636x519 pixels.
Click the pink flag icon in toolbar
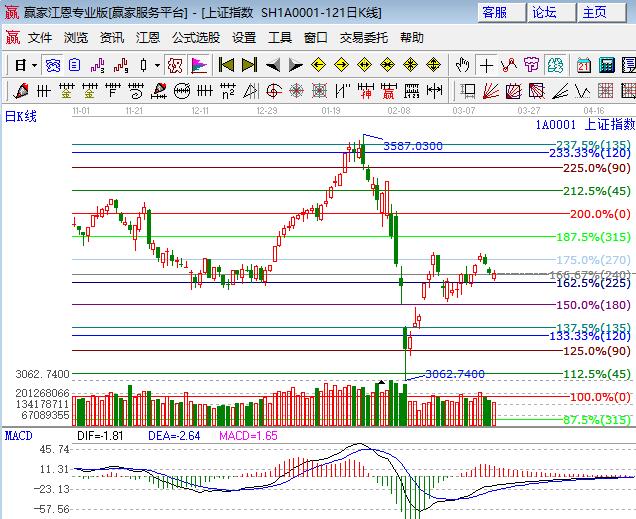[199, 65]
